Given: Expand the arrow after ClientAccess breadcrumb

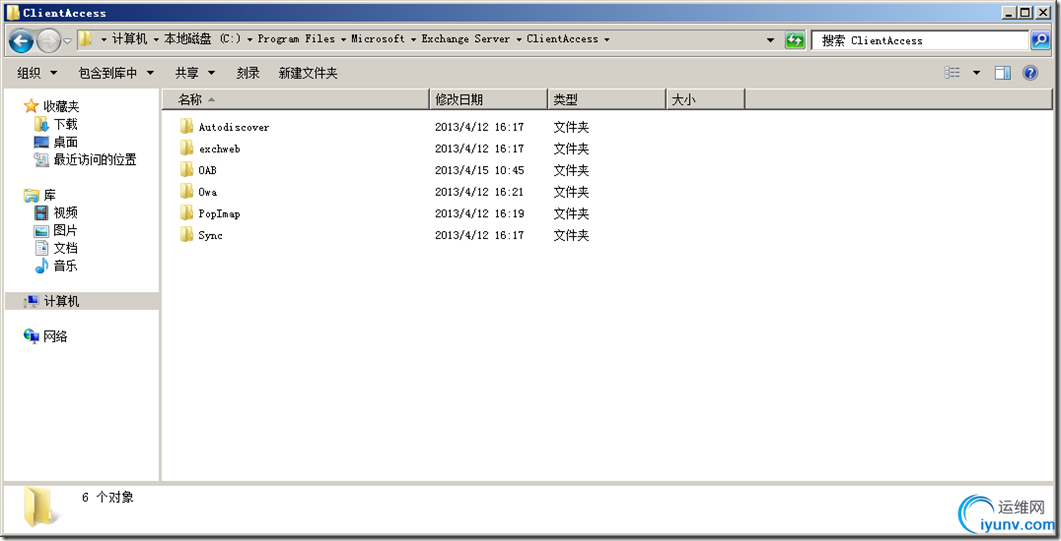Looking at the screenshot, I should pyautogui.click(x=607, y=40).
